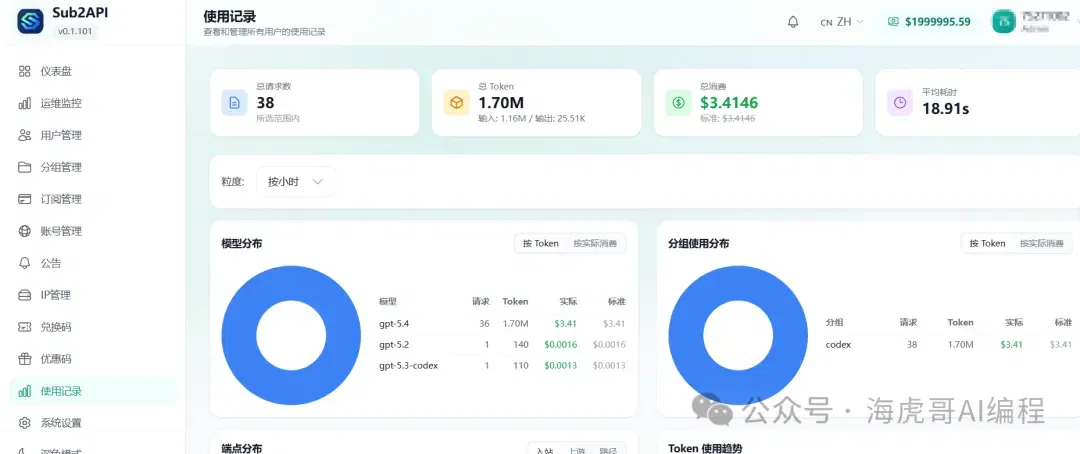Click the $1999995.59 balance button
1080x454 pixels.
[928, 22]
